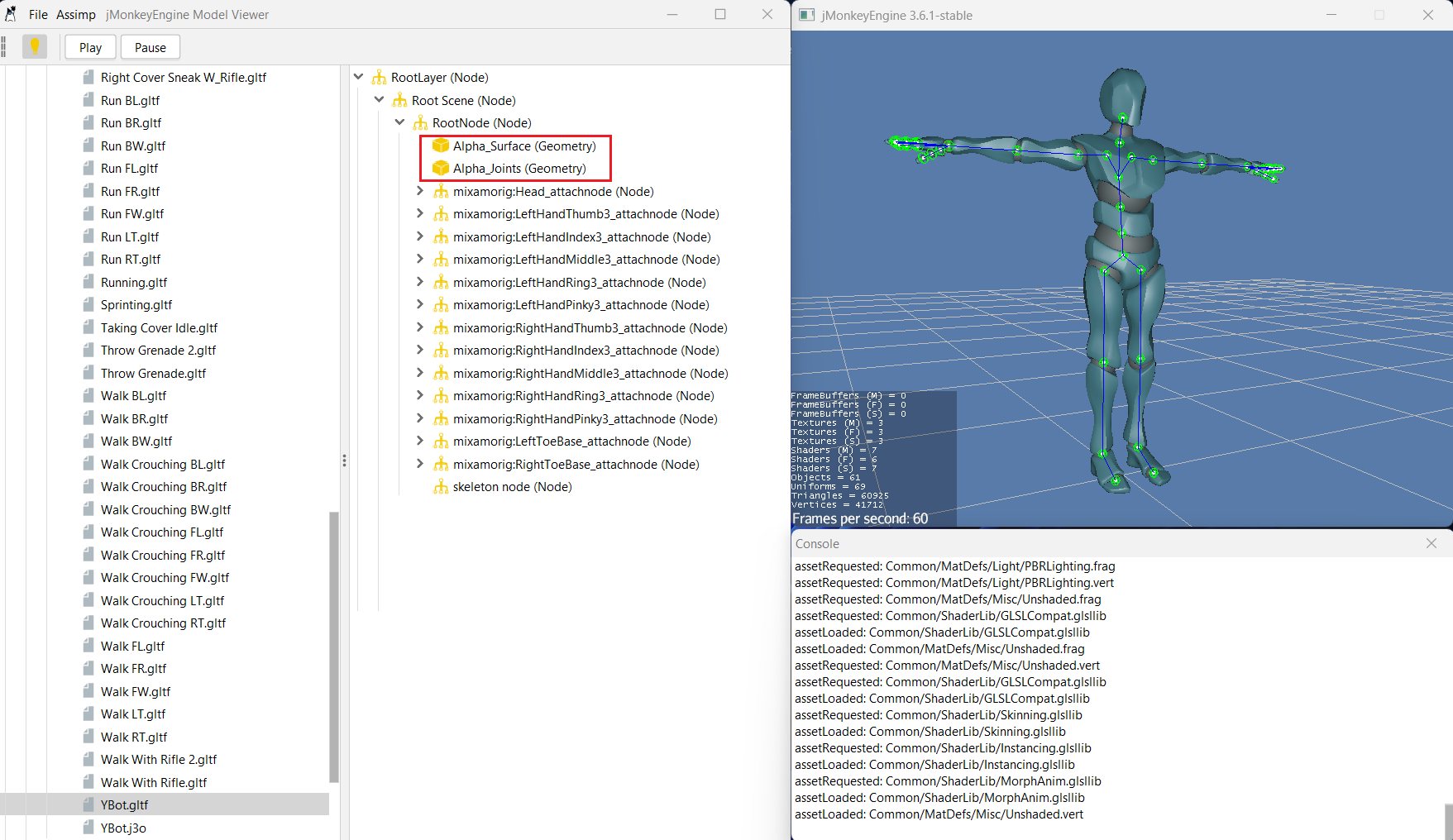The height and width of the screenshot is (840, 1453).
Task: Expand mixamorig:LeftToeBase_attachnode
Action: tap(420, 441)
